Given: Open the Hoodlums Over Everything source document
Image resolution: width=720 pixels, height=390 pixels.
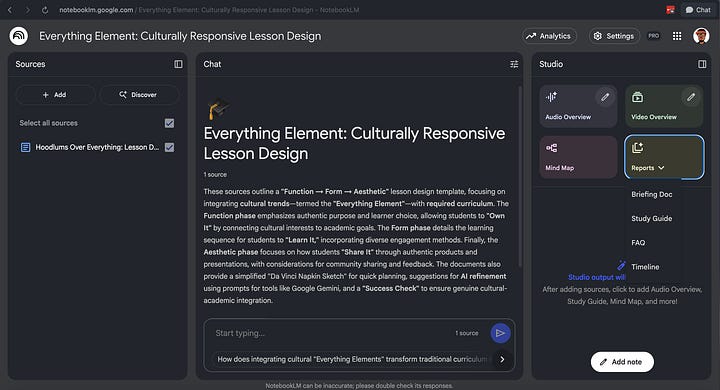Looking at the screenshot, I should 97,147.
